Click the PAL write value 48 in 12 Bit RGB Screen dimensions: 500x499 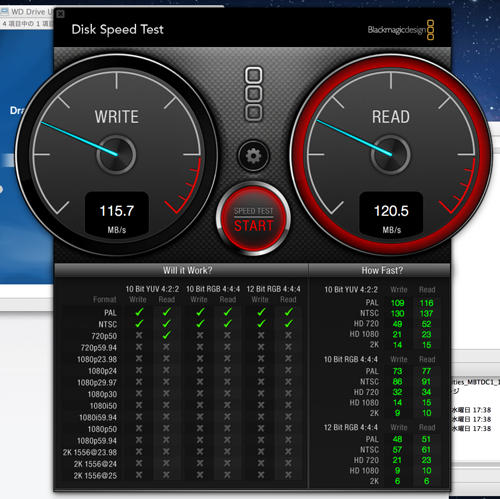(x=397, y=439)
